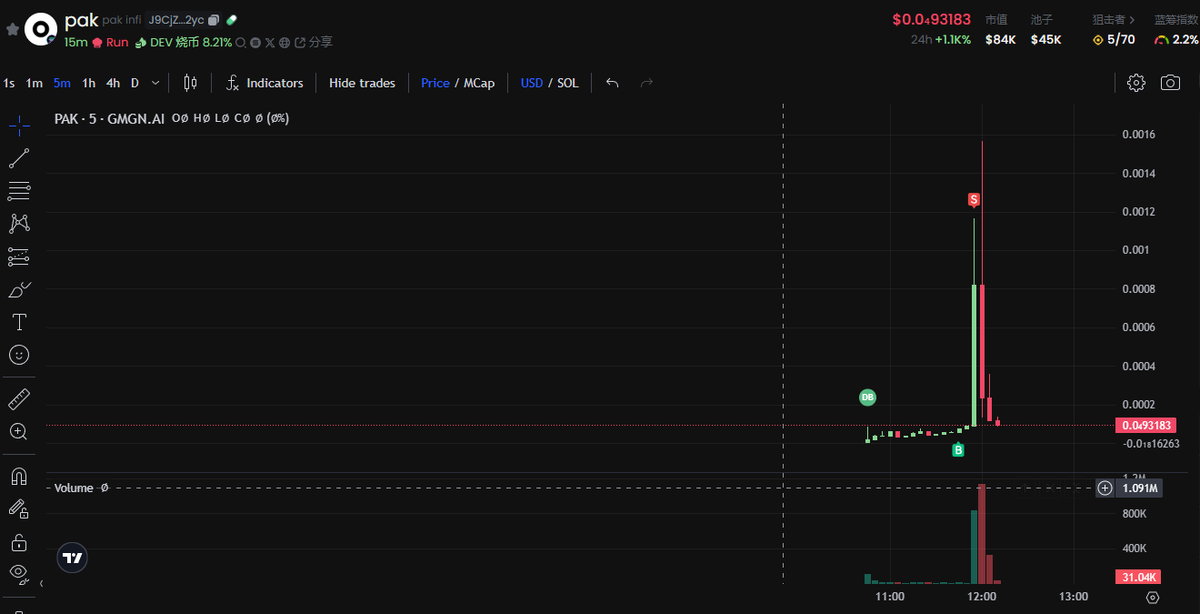Activate the zoom in tool

pyautogui.click(x=19, y=432)
